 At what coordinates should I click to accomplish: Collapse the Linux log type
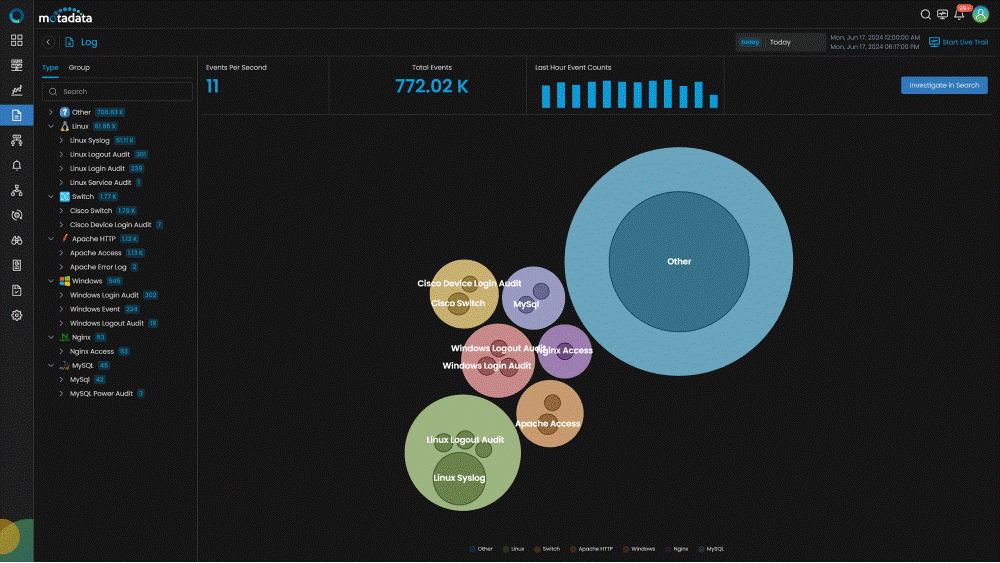tap(51, 126)
